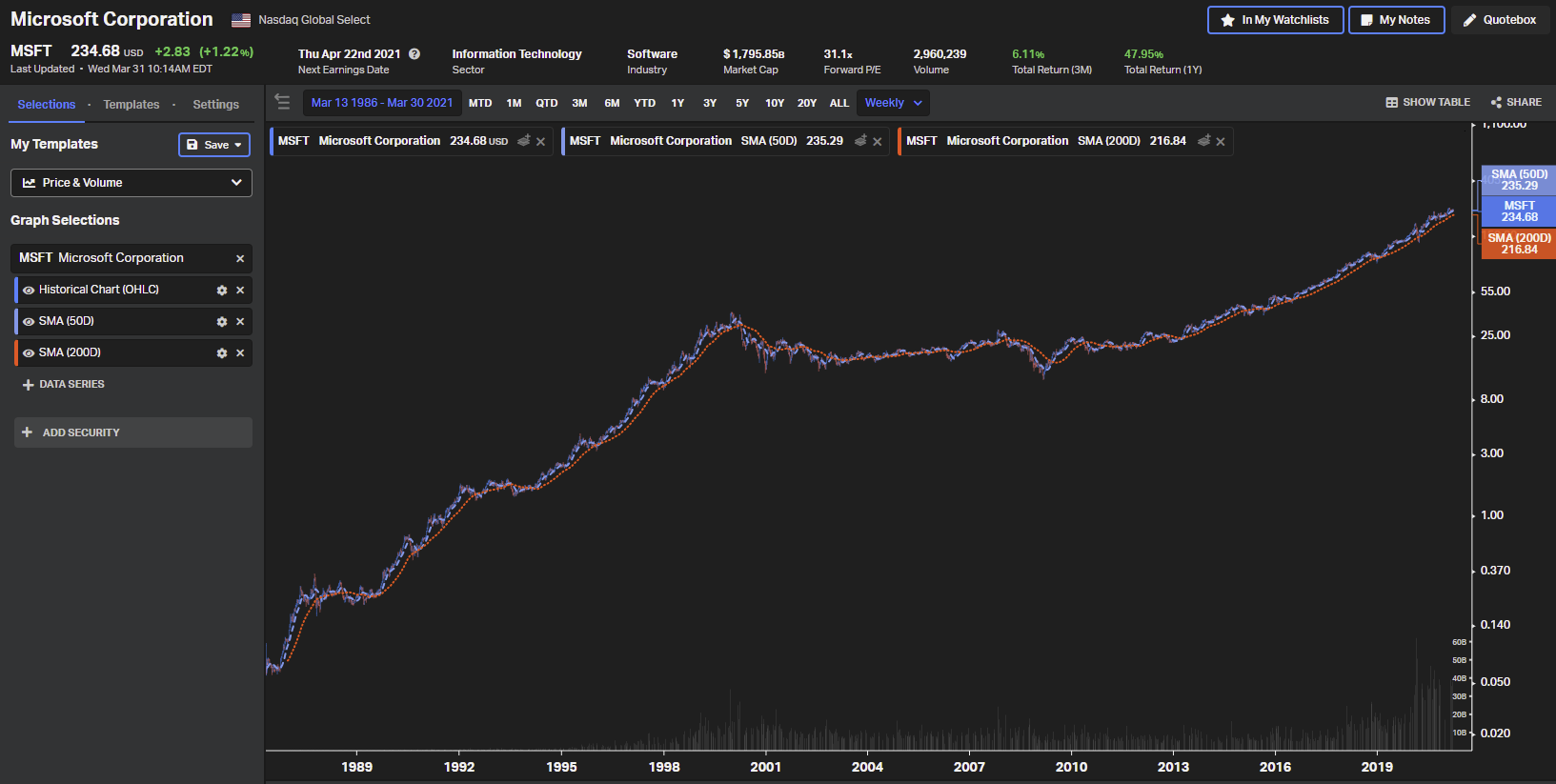Switch to the Selections tab
This screenshot has height=784, width=1556.
pyautogui.click(x=47, y=105)
